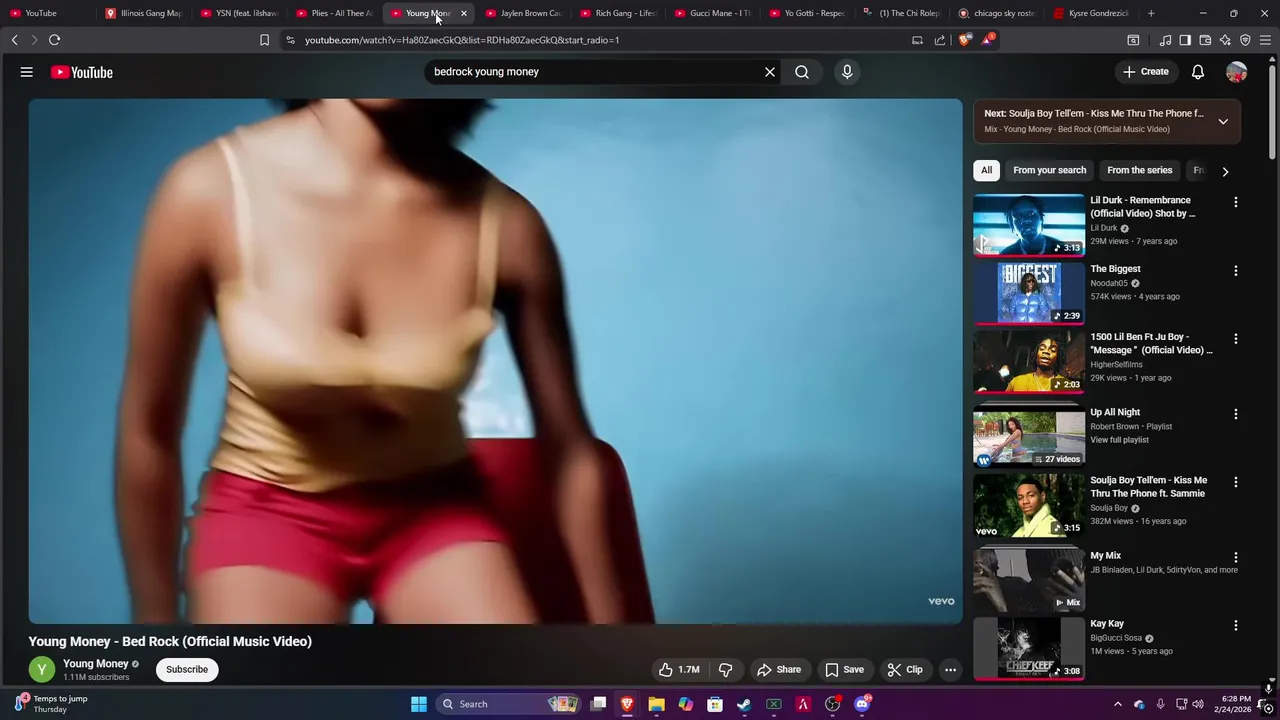Open File Explorer from taskbar
1280x720 pixels.
[656, 704]
